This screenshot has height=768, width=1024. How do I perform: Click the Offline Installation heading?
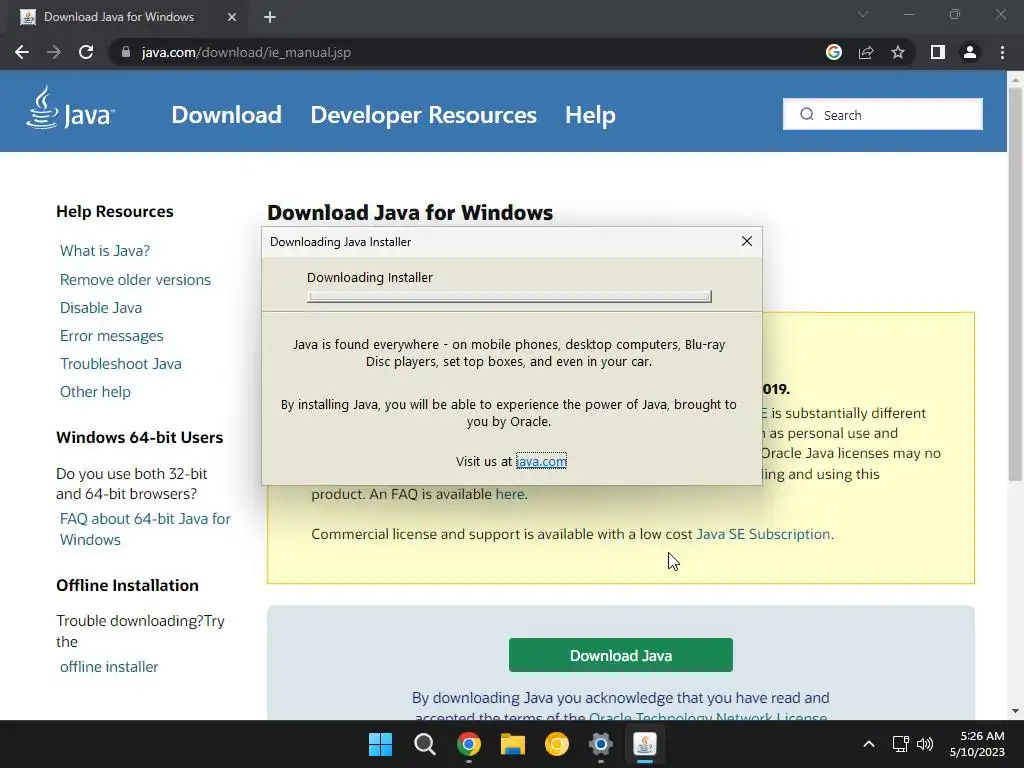pos(127,585)
